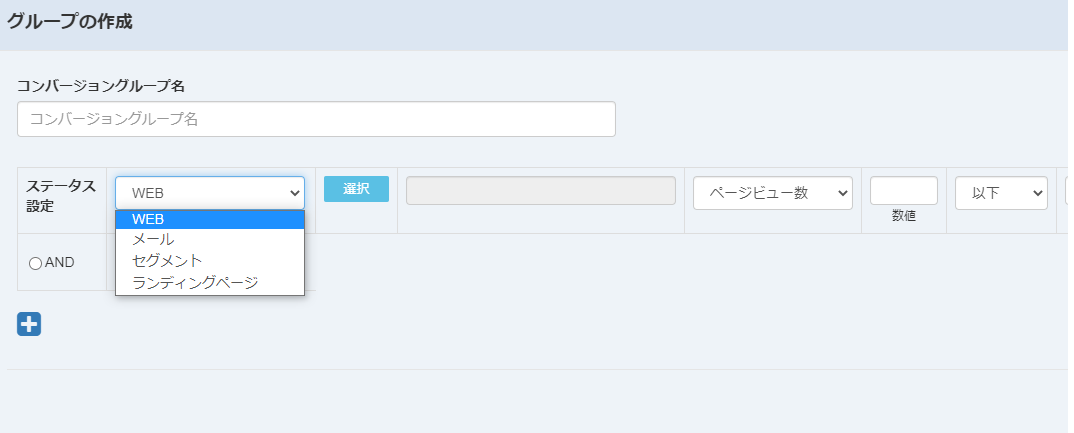Choose the highlighted WEB option in list
Viewport: 1074px width, 433px height.
point(210,219)
